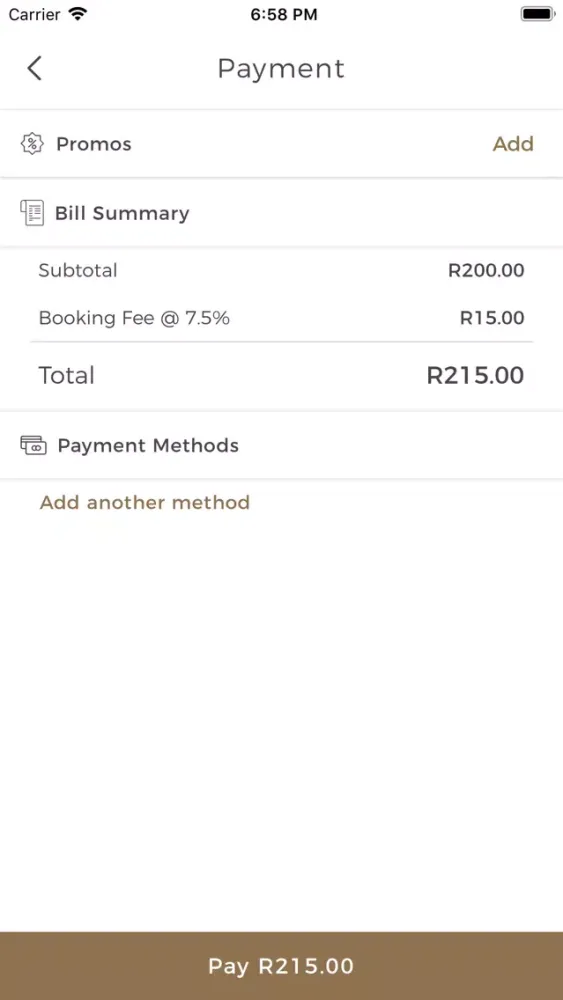Click the Total label
Screen dimensions: 563x1000
[66, 376]
